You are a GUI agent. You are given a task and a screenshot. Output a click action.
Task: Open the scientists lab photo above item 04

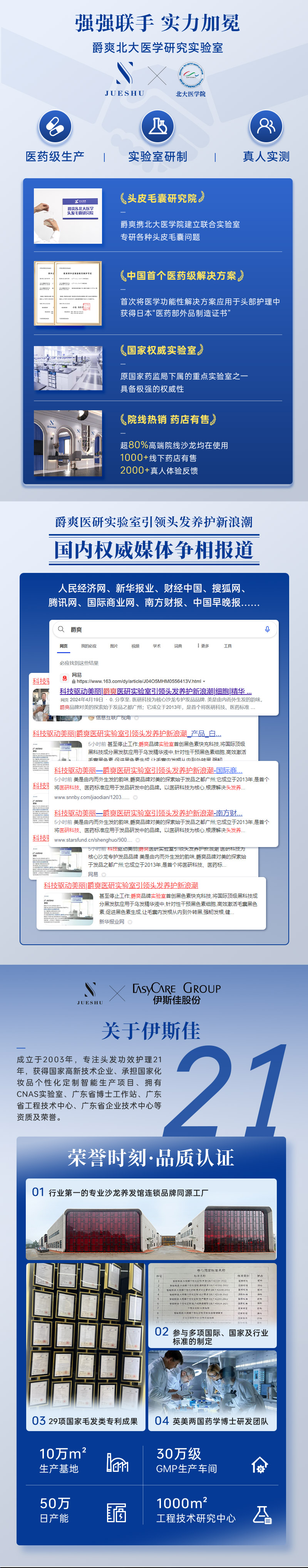point(212,1381)
